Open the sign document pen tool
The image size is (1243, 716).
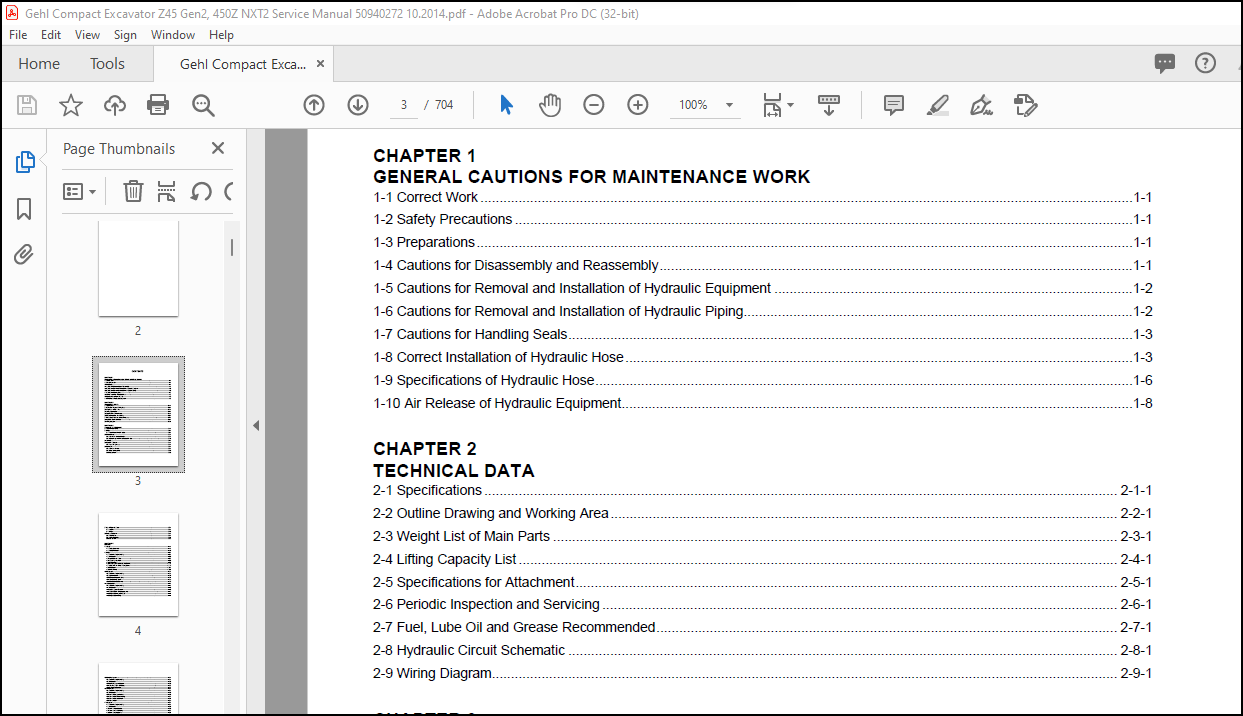[x=981, y=105]
